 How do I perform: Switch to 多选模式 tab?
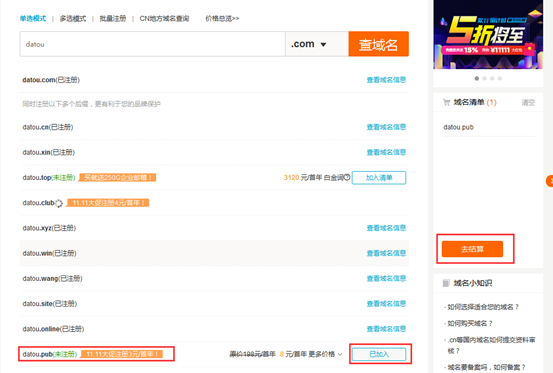(x=73, y=18)
